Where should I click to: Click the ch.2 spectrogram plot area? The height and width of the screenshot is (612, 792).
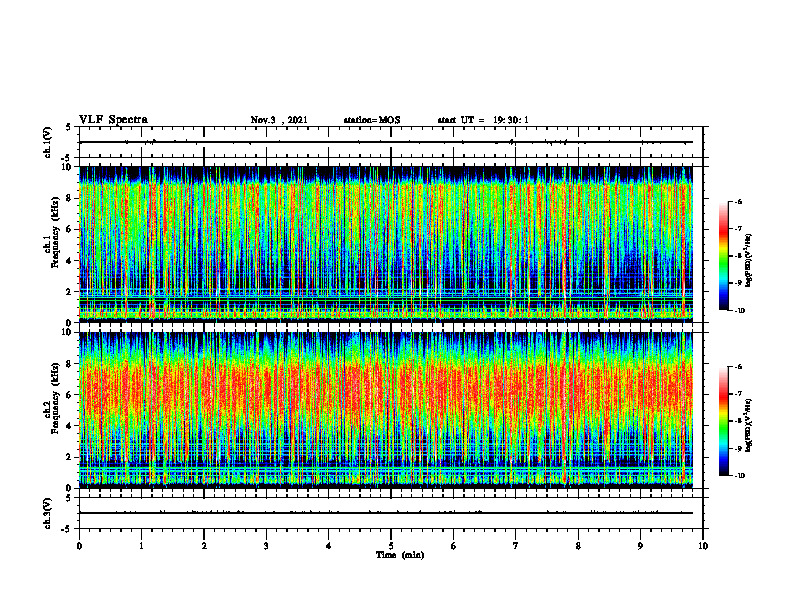pyautogui.click(x=386, y=410)
